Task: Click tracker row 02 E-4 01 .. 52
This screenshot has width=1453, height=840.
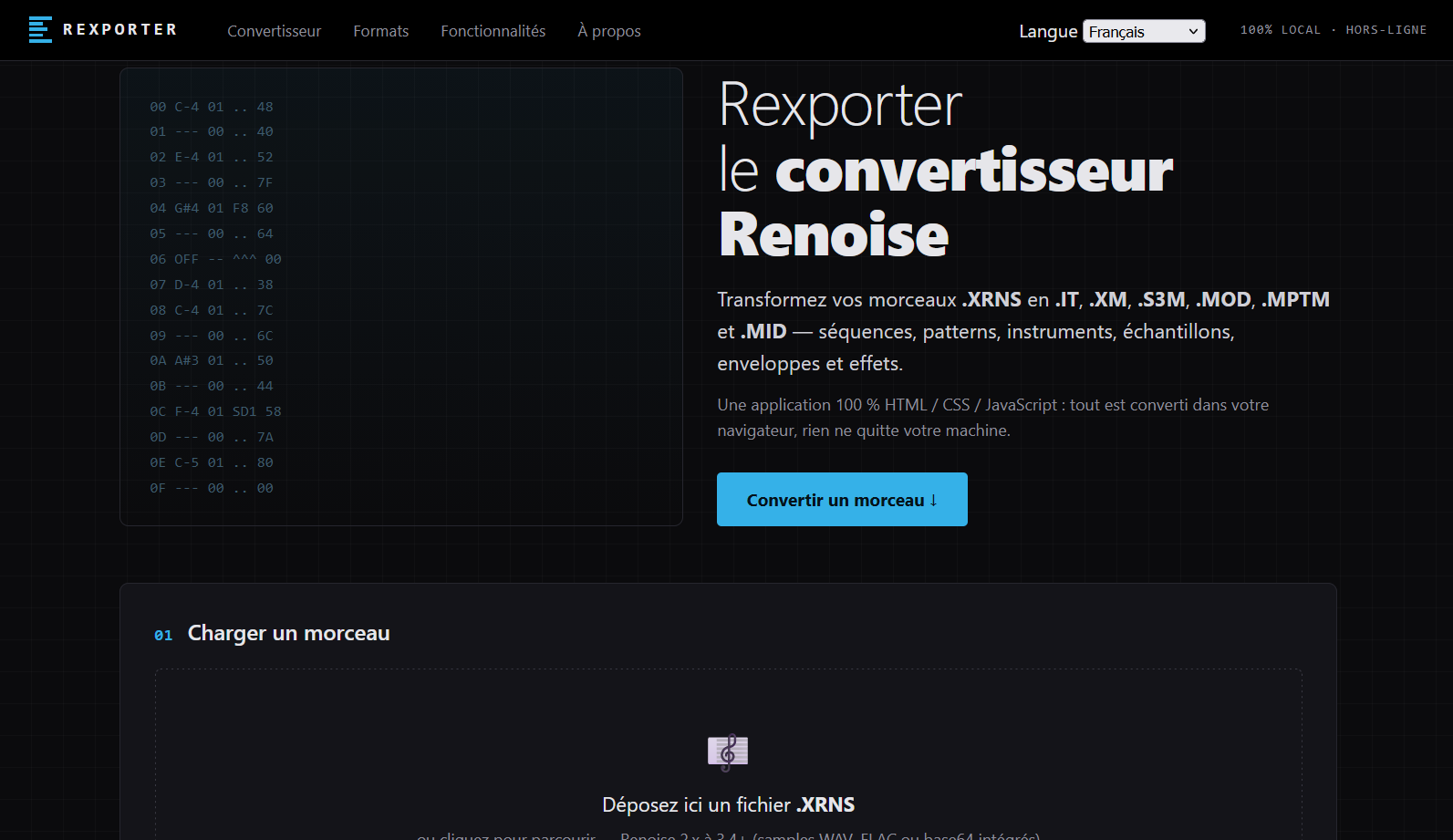Action: pos(212,157)
